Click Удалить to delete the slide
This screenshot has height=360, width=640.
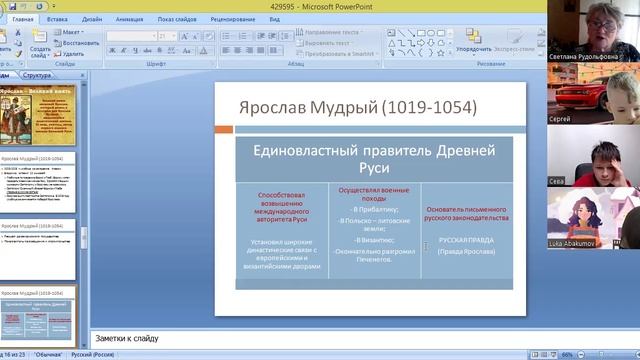click(69, 53)
